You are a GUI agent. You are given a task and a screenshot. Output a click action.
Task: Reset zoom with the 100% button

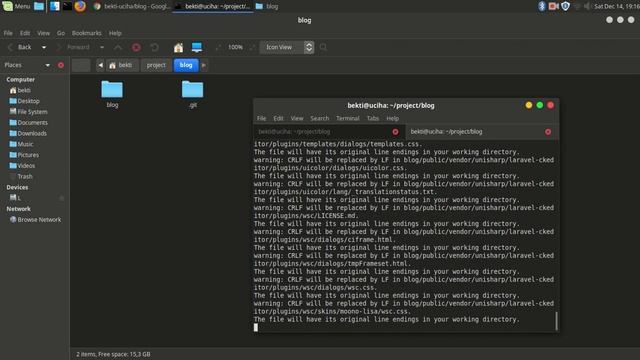coord(236,47)
